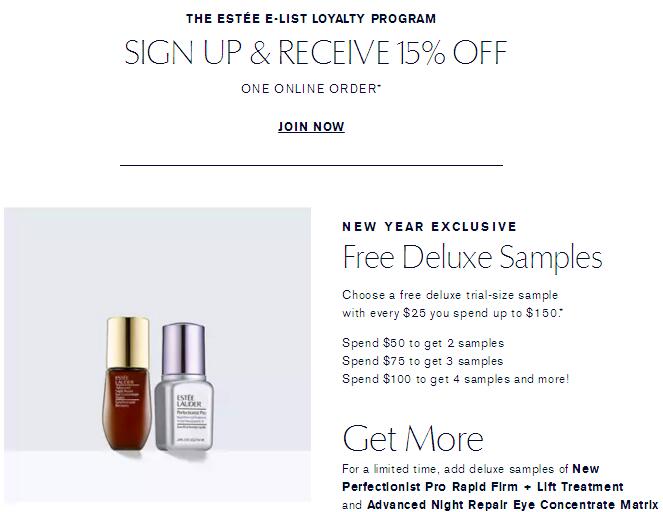Click the Spend $75 to get 3 samples line
Screen dimensions: 663x512
[x=422, y=361]
